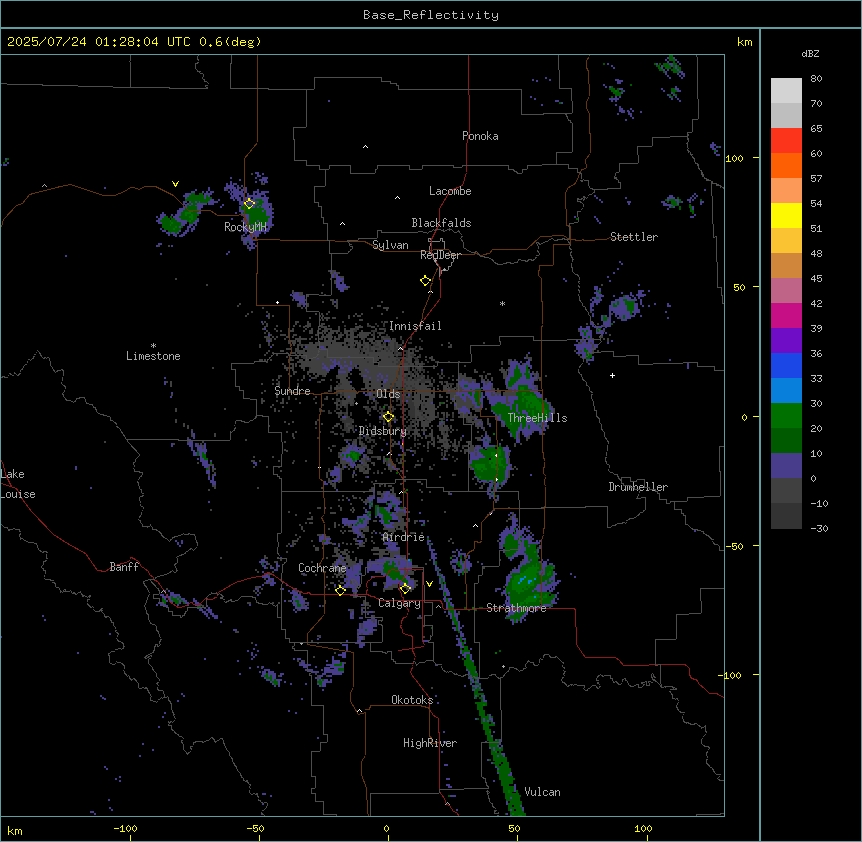Click the Limestone label
The image size is (862, 842).
click(x=153, y=356)
